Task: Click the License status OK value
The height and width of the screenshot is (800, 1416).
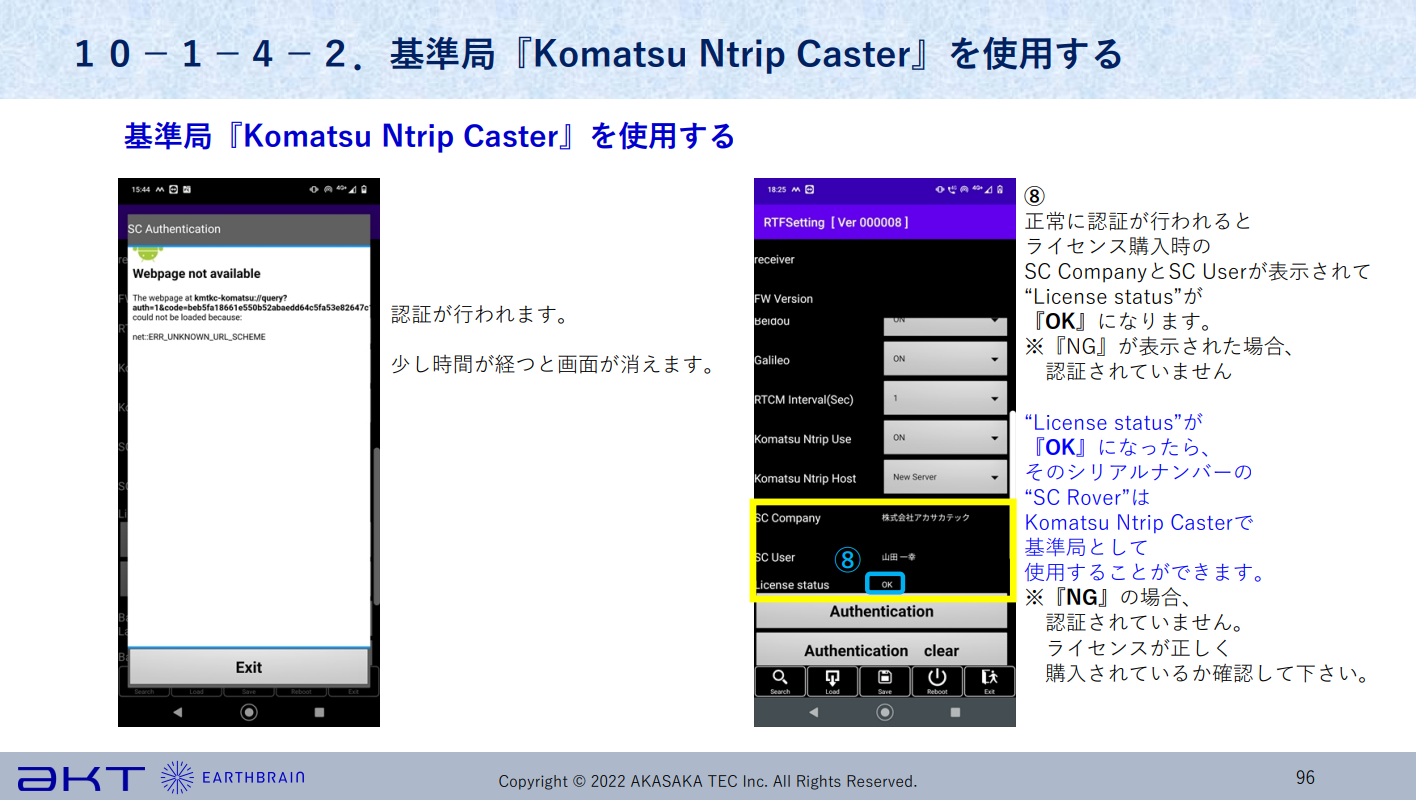Action: click(x=887, y=584)
